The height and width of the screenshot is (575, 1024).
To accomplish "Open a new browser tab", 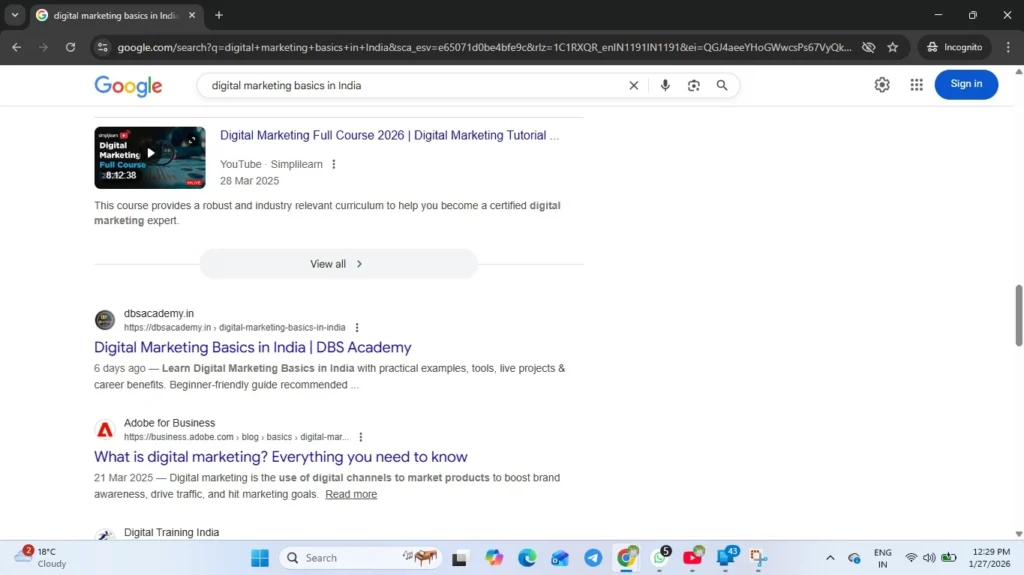I will [219, 15].
